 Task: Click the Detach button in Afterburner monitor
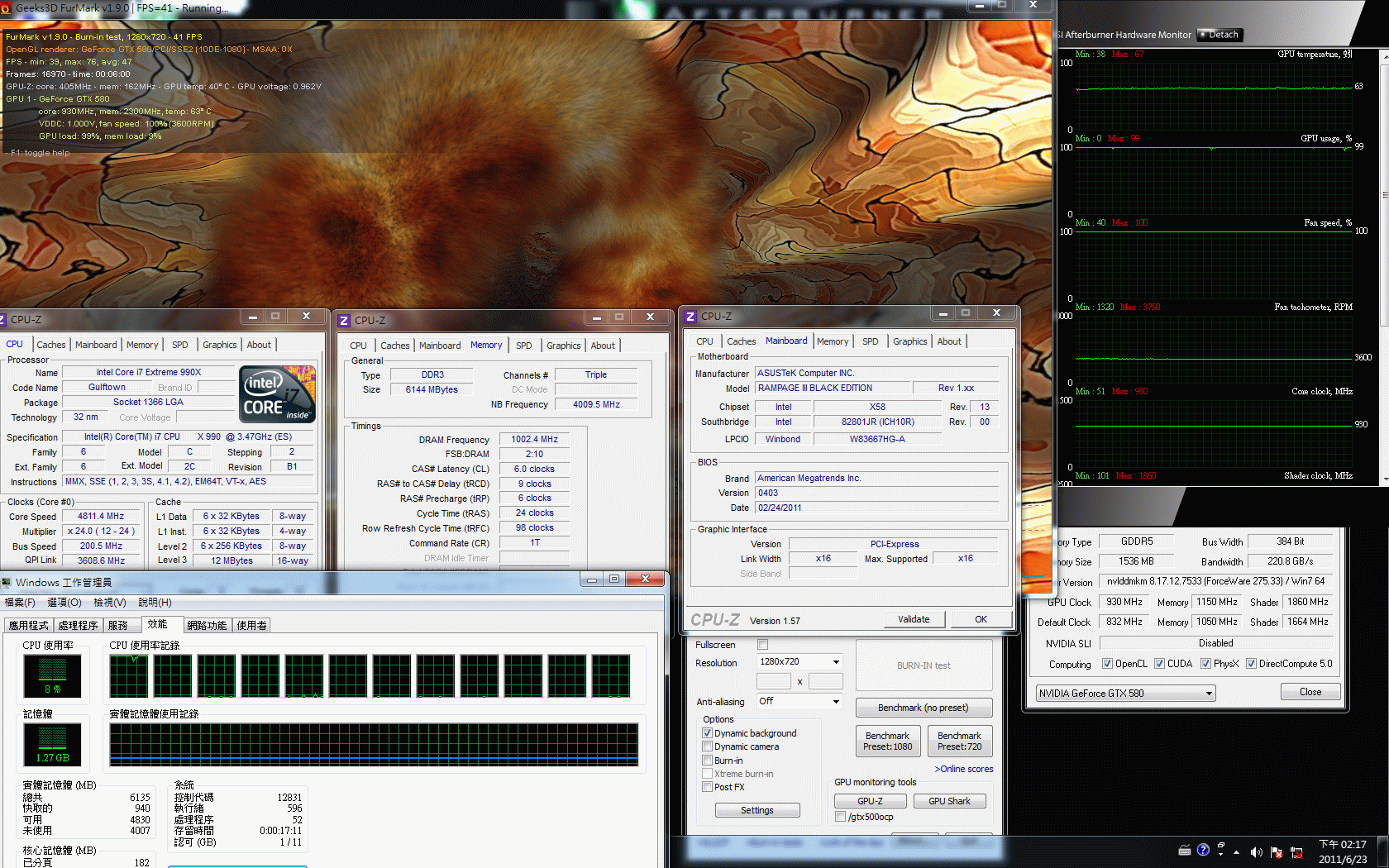coord(1220,35)
